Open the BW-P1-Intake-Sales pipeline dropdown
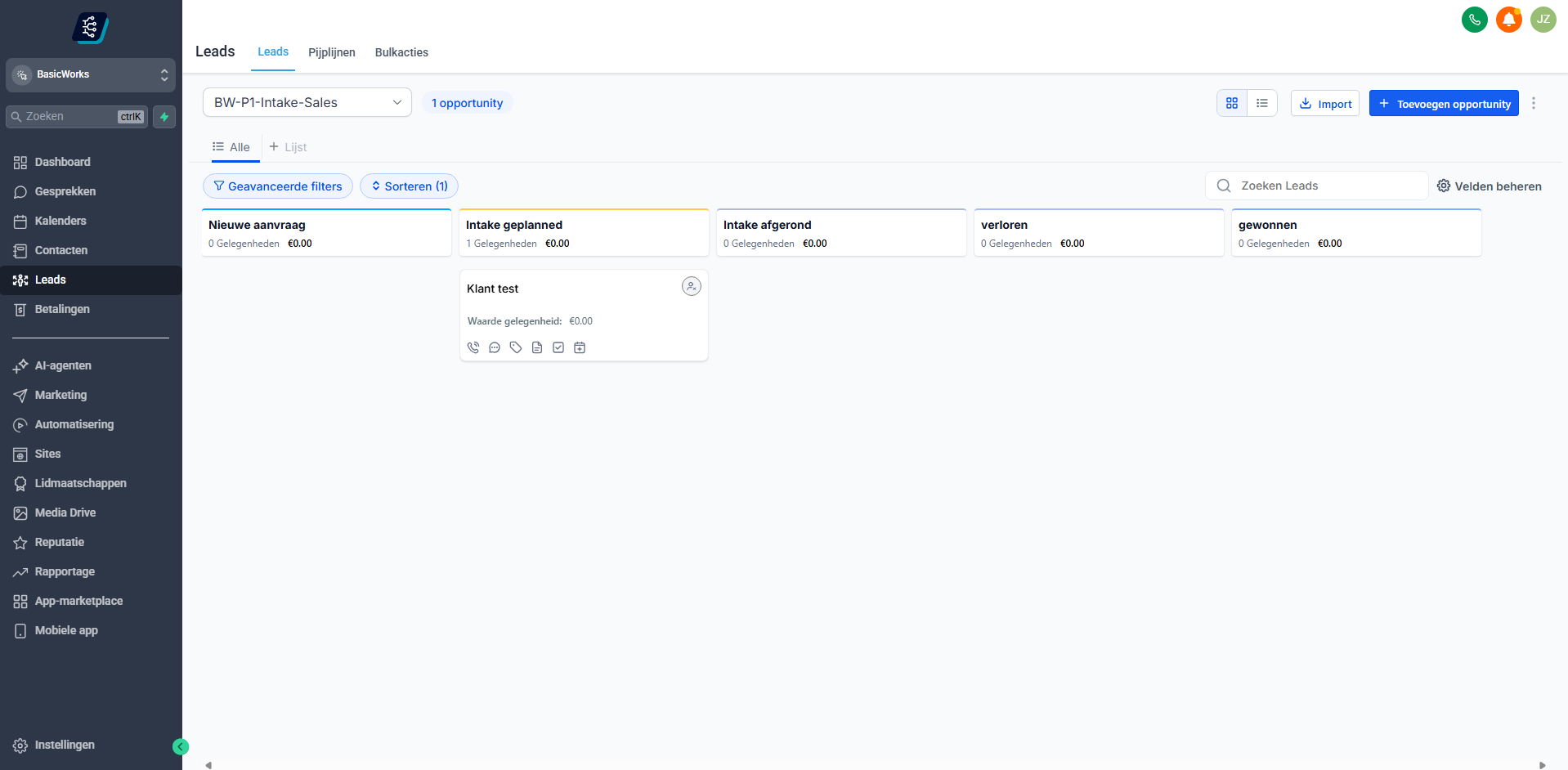The image size is (1568, 770). (307, 102)
